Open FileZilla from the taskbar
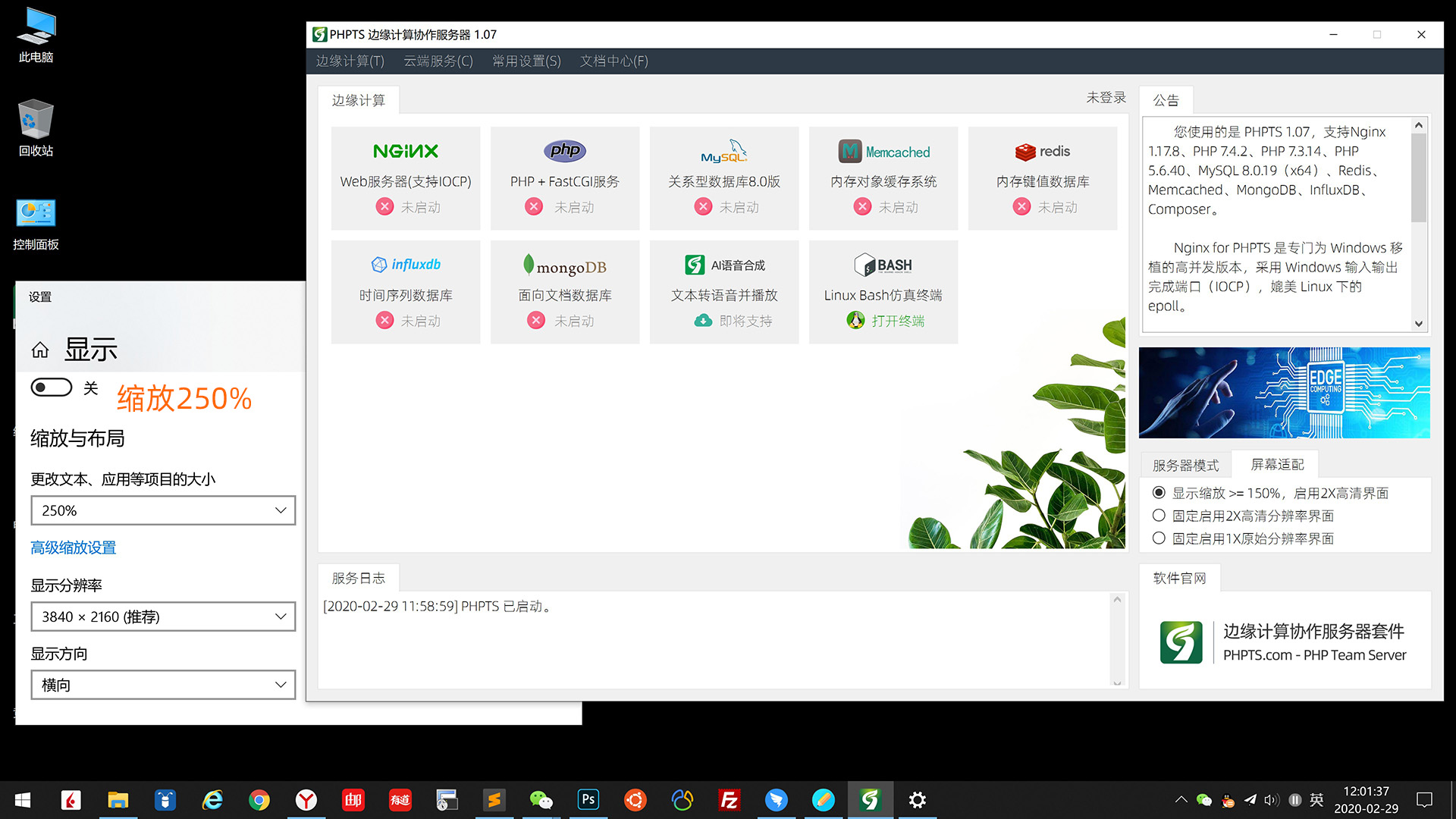 click(x=730, y=800)
